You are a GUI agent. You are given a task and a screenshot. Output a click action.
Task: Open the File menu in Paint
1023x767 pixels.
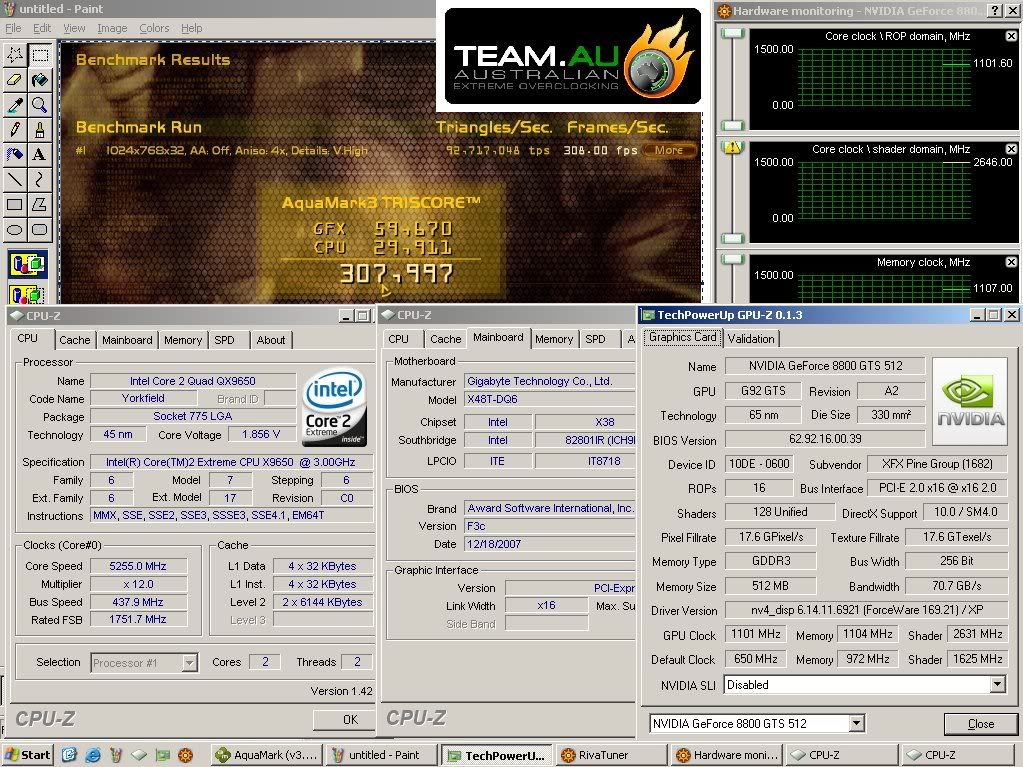point(13,28)
